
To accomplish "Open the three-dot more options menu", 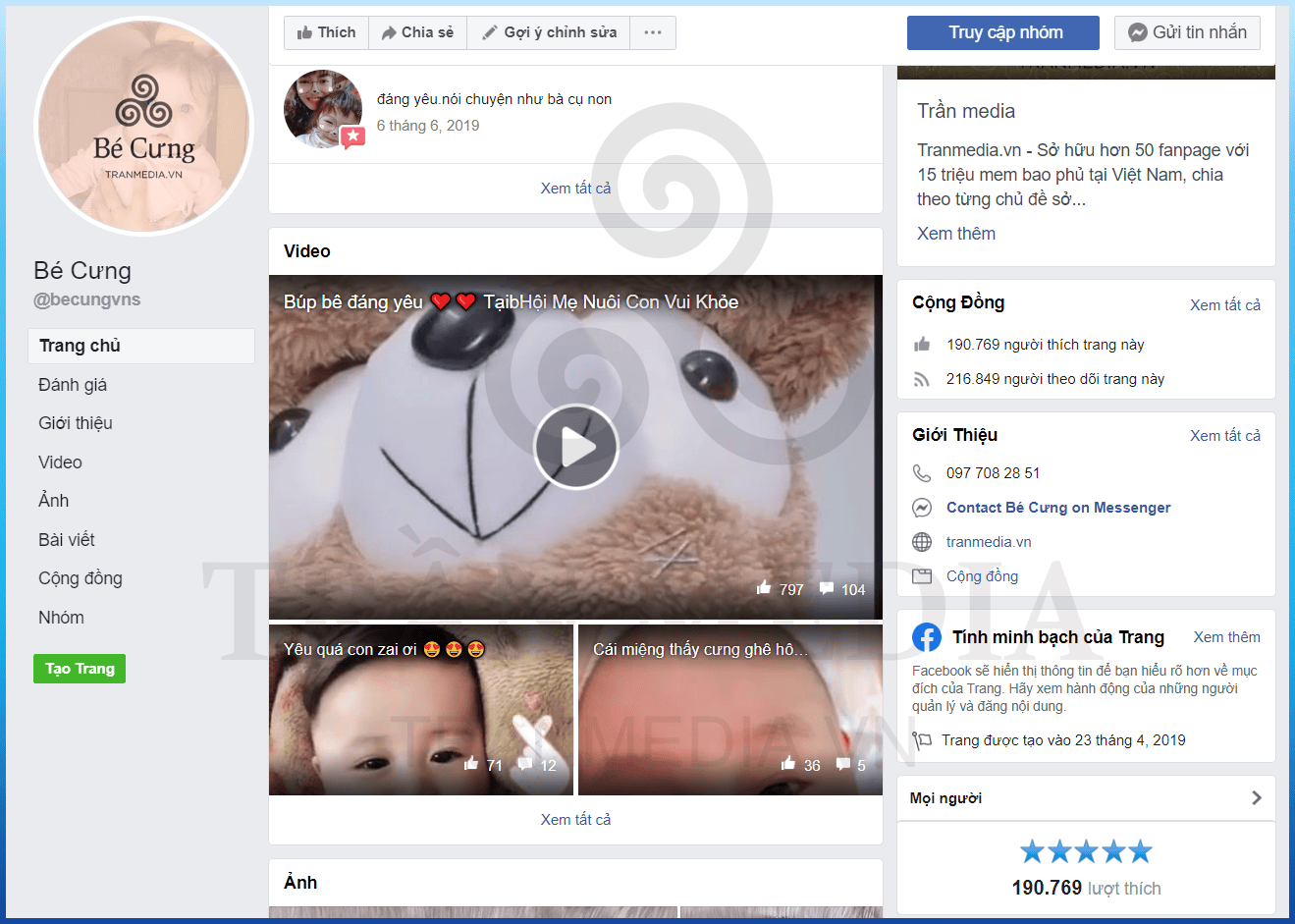I will (x=653, y=32).
